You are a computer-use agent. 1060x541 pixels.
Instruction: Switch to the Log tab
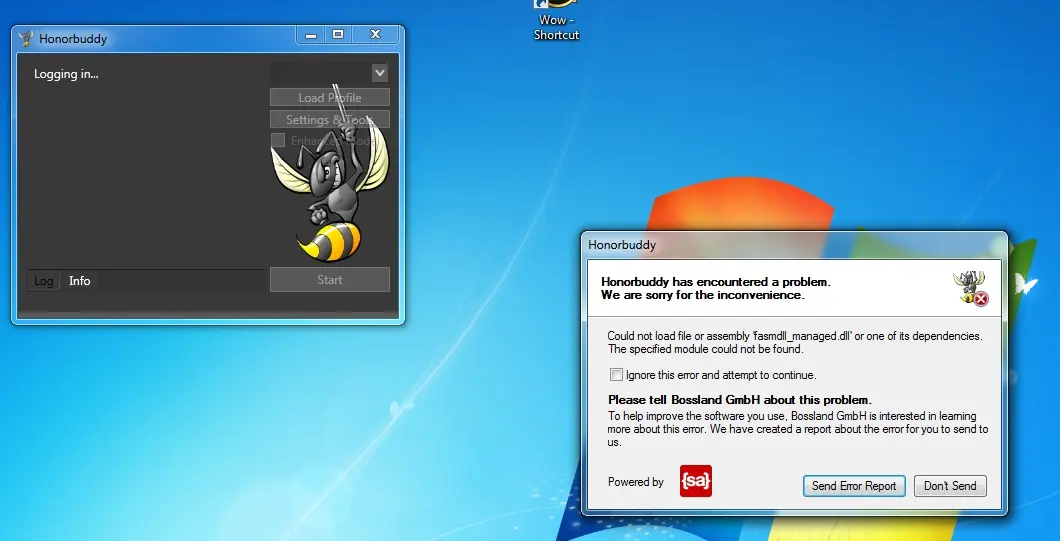point(44,281)
